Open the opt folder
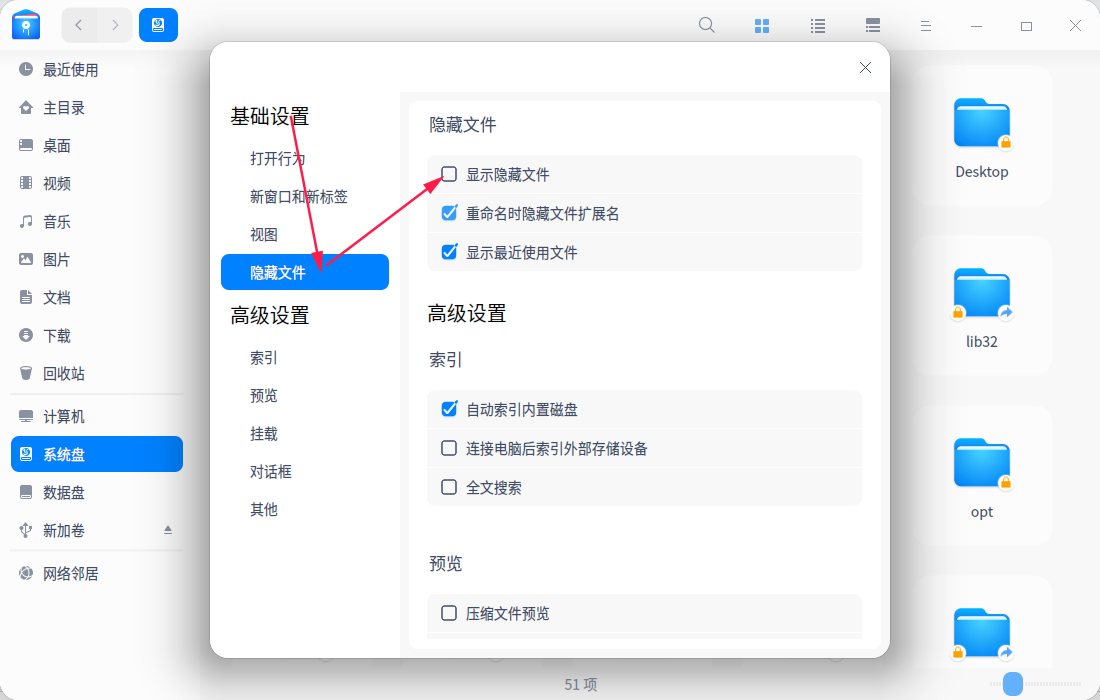This screenshot has width=1100, height=700. tap(981, 476)
